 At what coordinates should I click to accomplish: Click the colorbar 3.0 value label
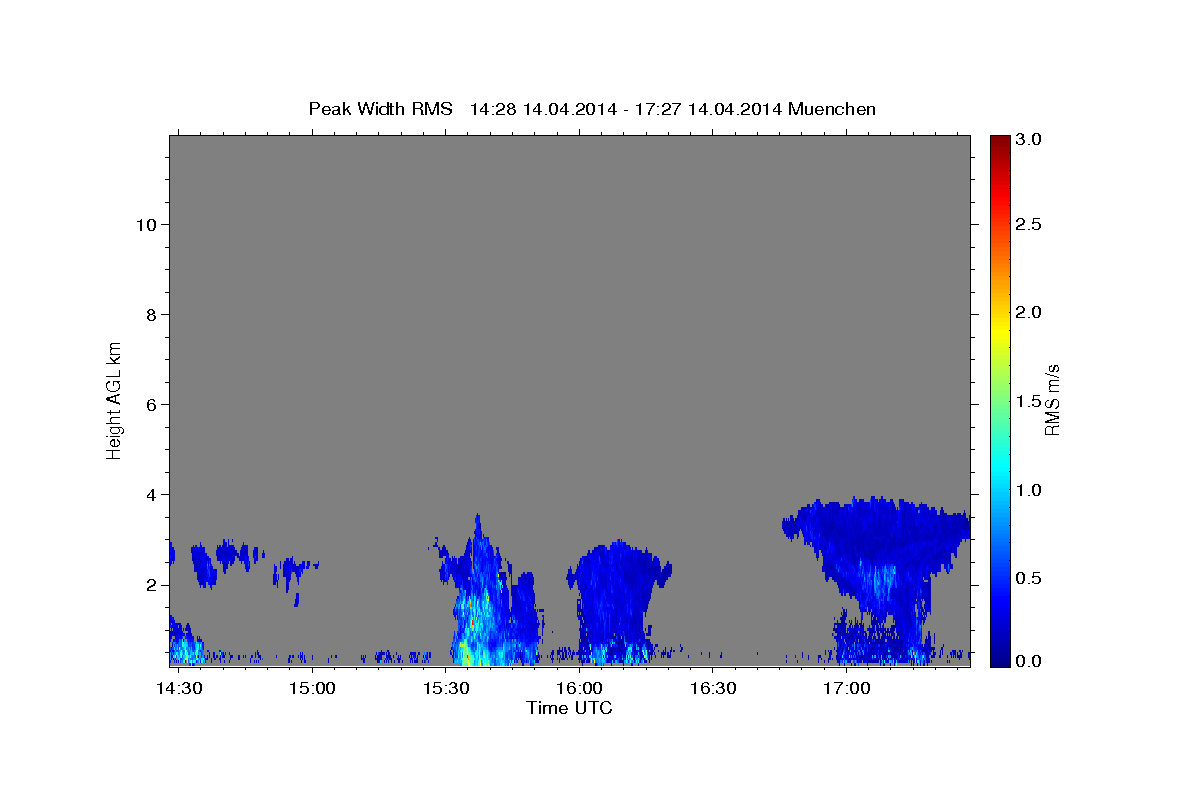1029,139
